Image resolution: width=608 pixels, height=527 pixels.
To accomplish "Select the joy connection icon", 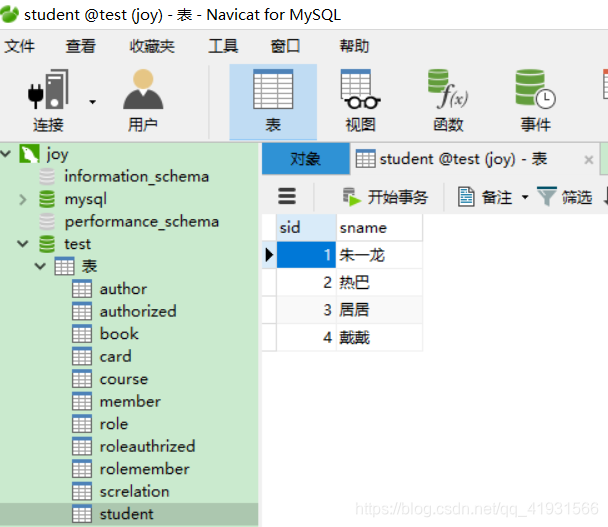I will 29,154.
